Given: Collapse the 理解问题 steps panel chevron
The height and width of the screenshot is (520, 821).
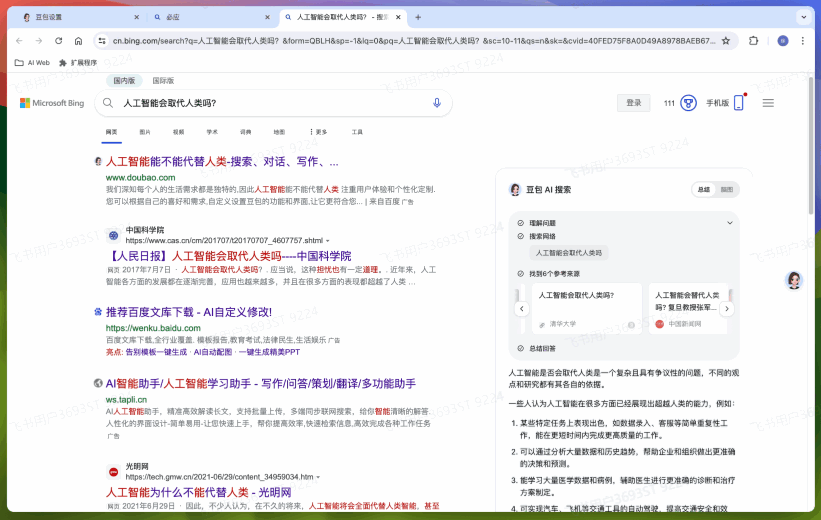Looking at the screenshot, I should 729,223.
